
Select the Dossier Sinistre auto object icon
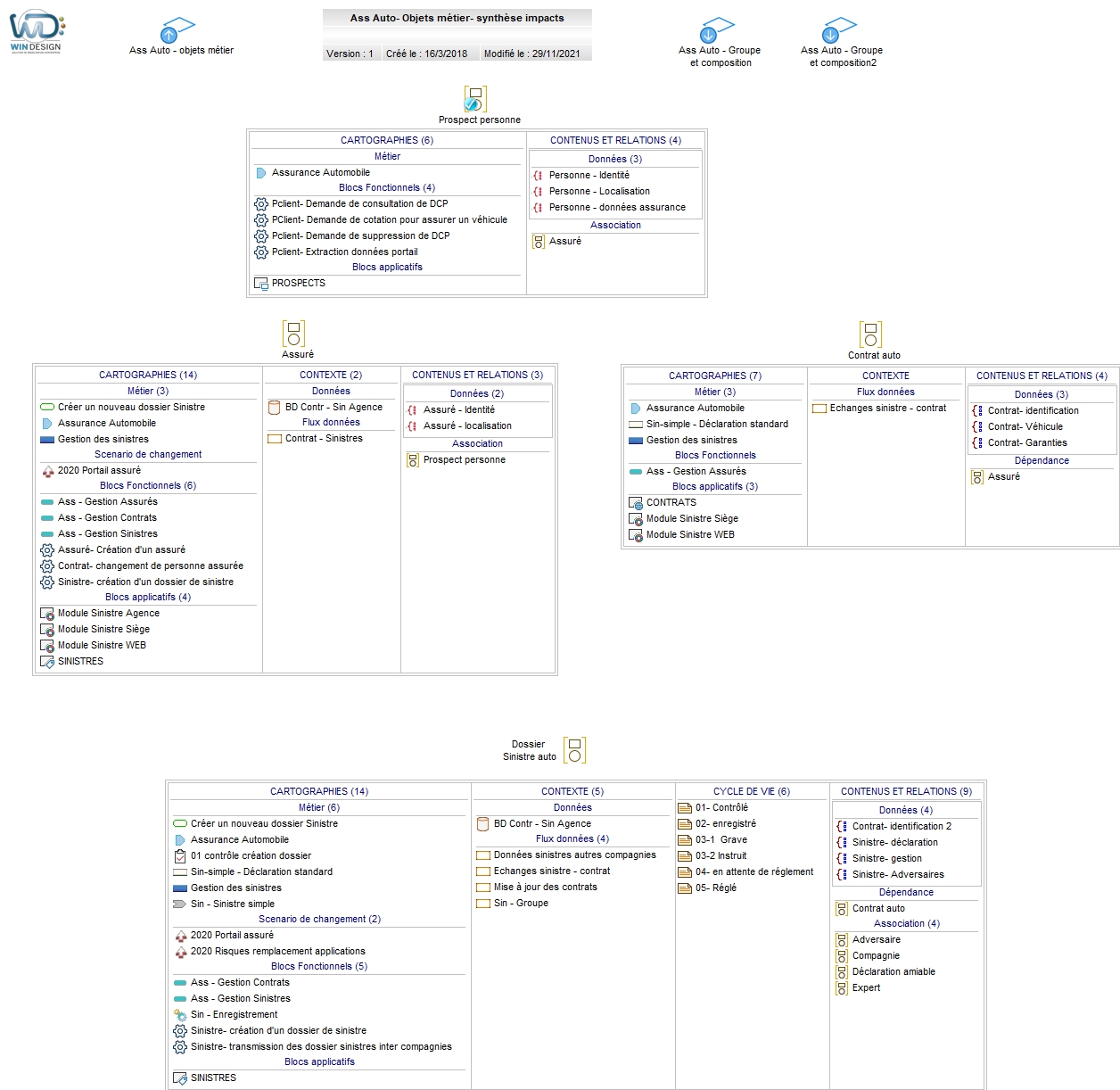[575, 750]
